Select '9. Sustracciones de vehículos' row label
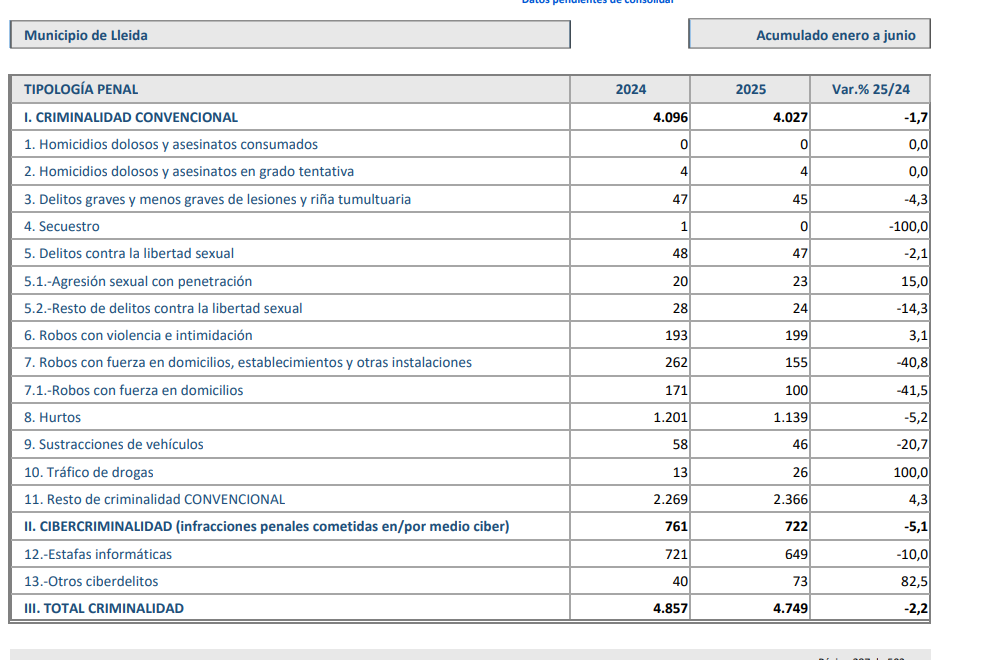The width and height of the screenshot is (986, 660). [114, 444]
